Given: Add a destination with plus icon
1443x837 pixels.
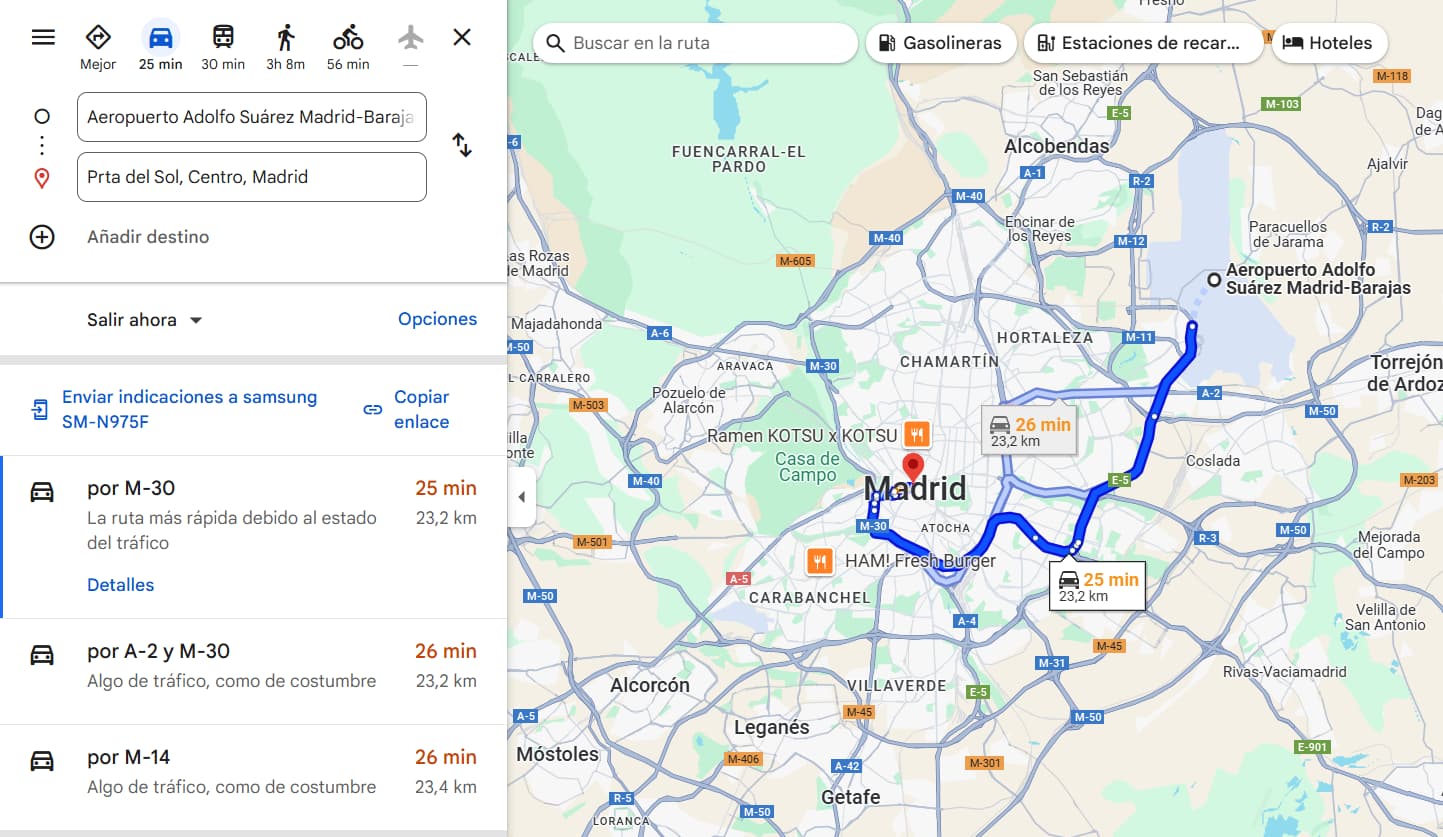Looking at the screenshot, I should (x=42, y=237).
